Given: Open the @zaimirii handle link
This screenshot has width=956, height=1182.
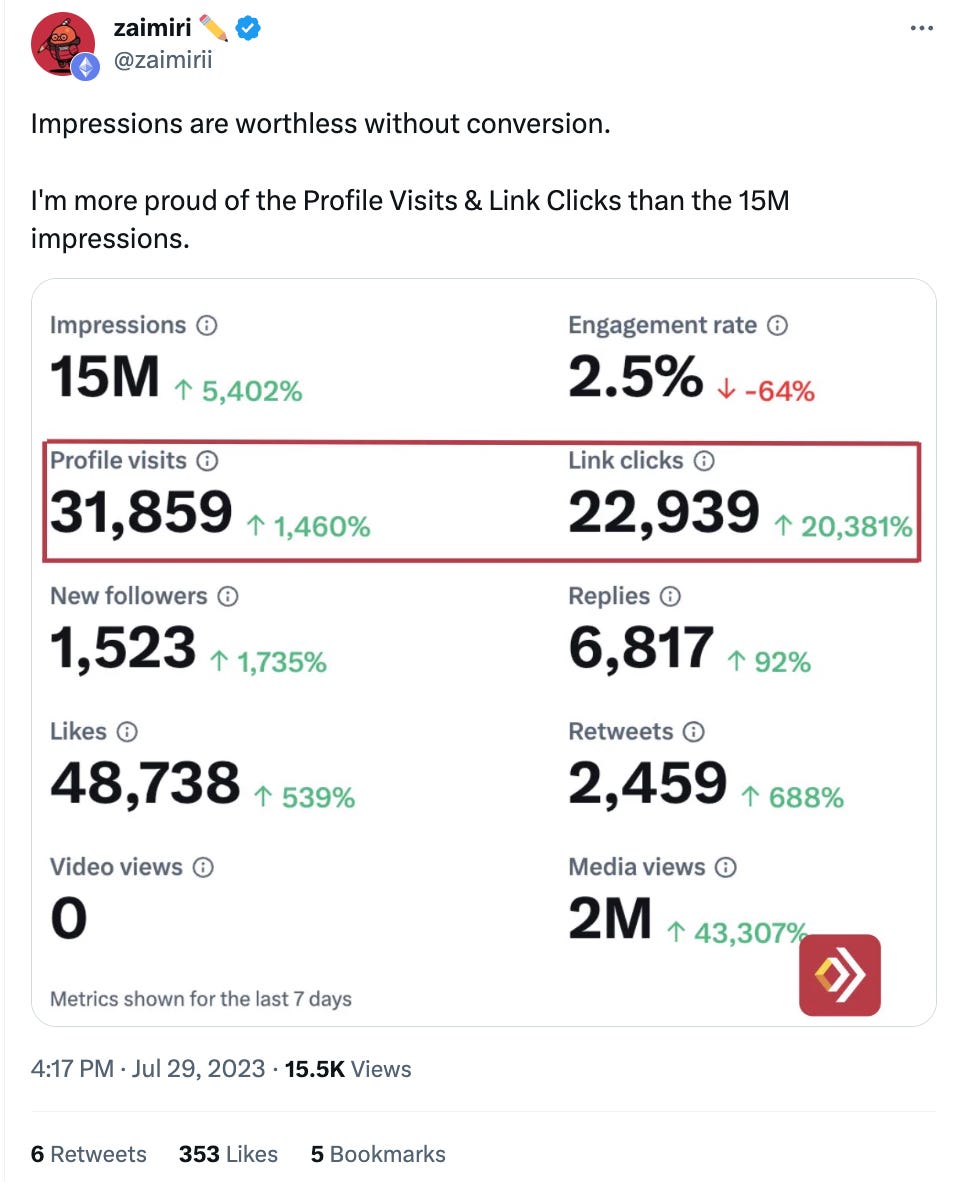Looking at the screenshot, I should point(163,61).
